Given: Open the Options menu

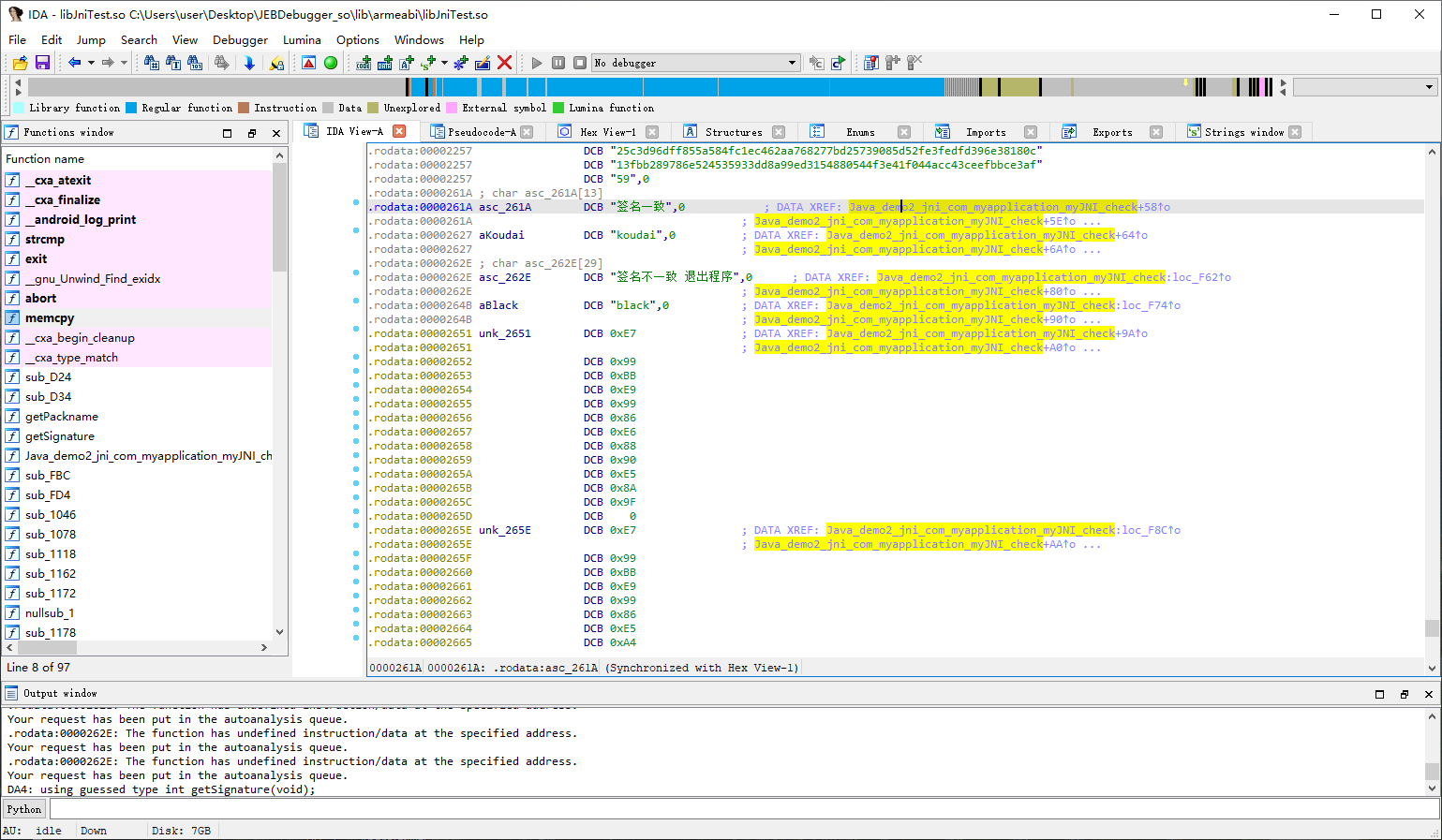Looking at the screenshot, I should point(358,40).
